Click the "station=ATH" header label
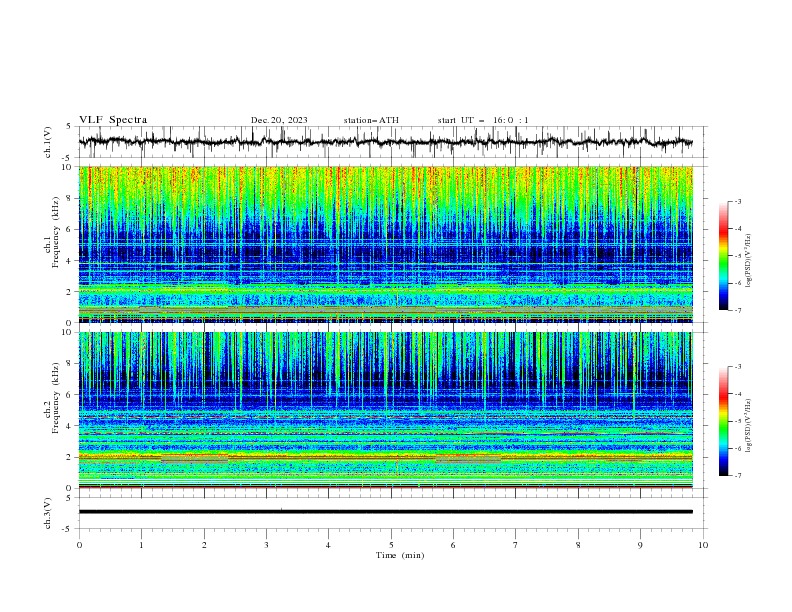Viewport: 792px width, 612px height. coord(371,120)
